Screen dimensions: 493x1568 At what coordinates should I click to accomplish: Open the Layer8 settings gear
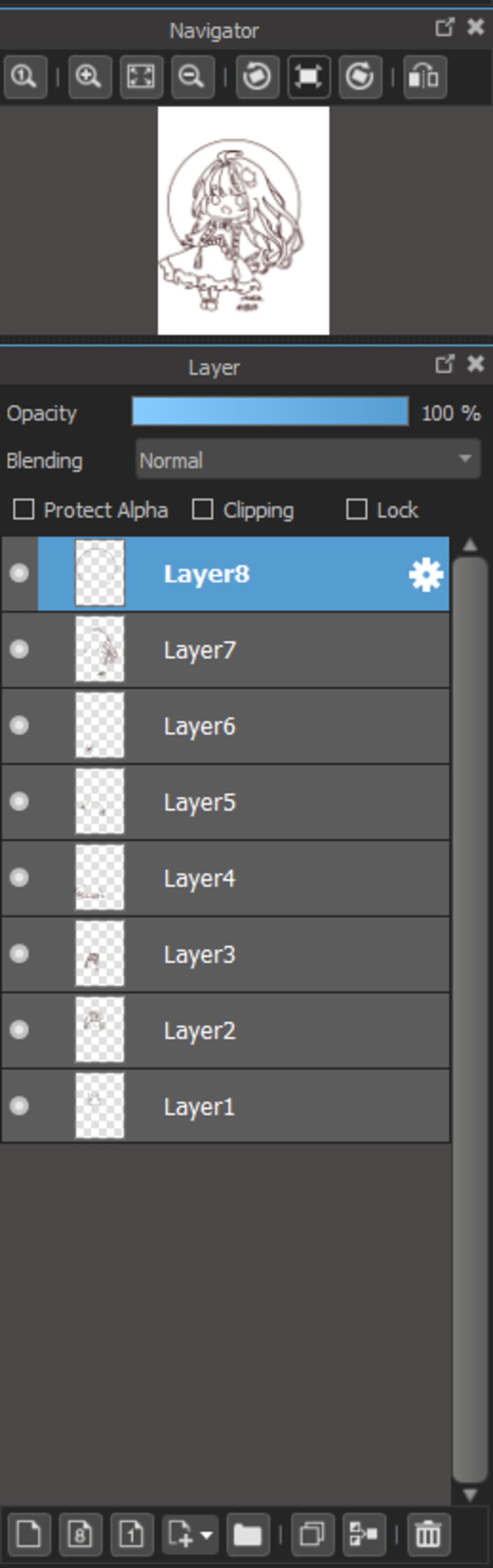[426, 575]
